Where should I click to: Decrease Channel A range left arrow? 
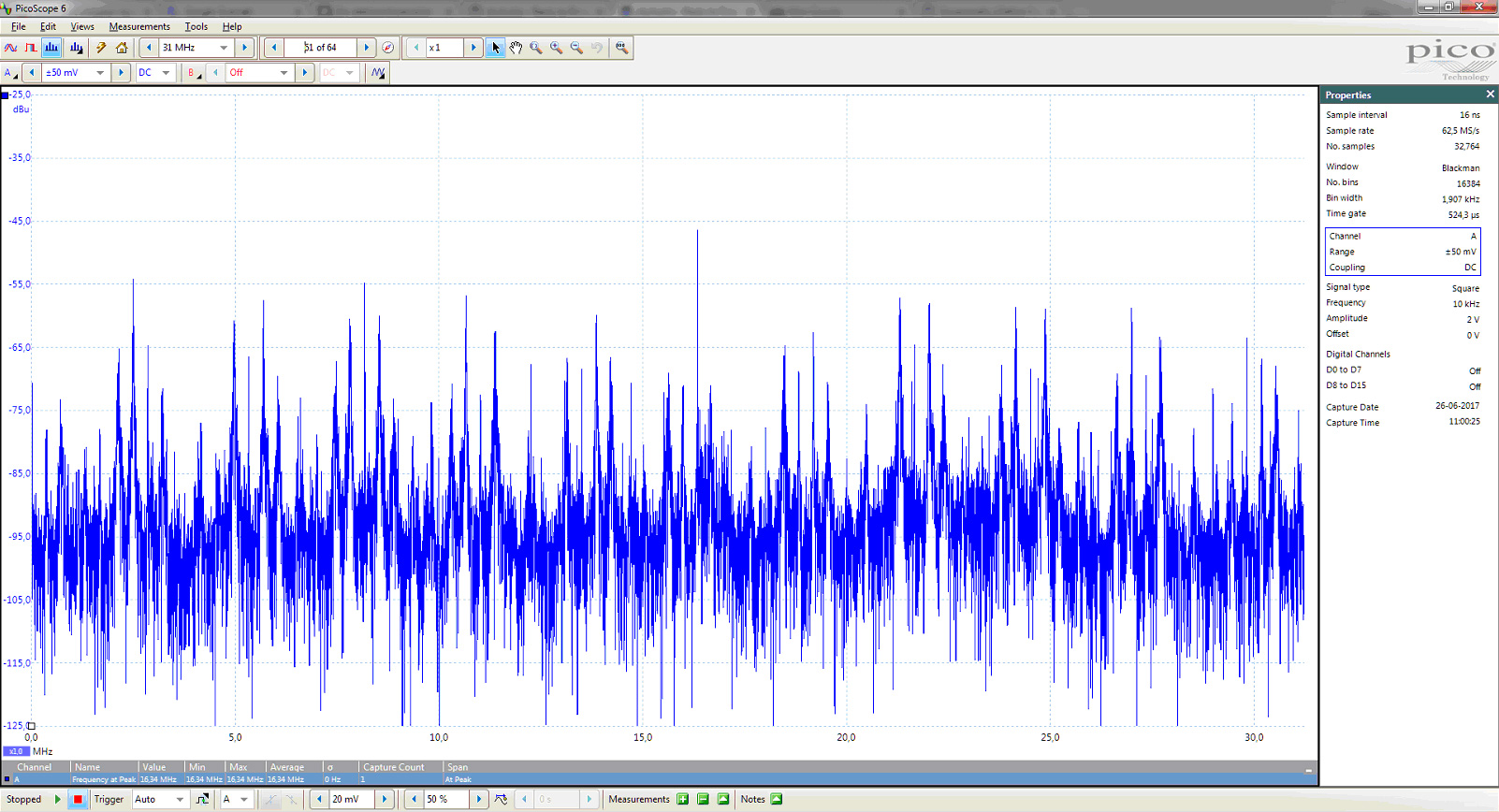click(32, 73)
